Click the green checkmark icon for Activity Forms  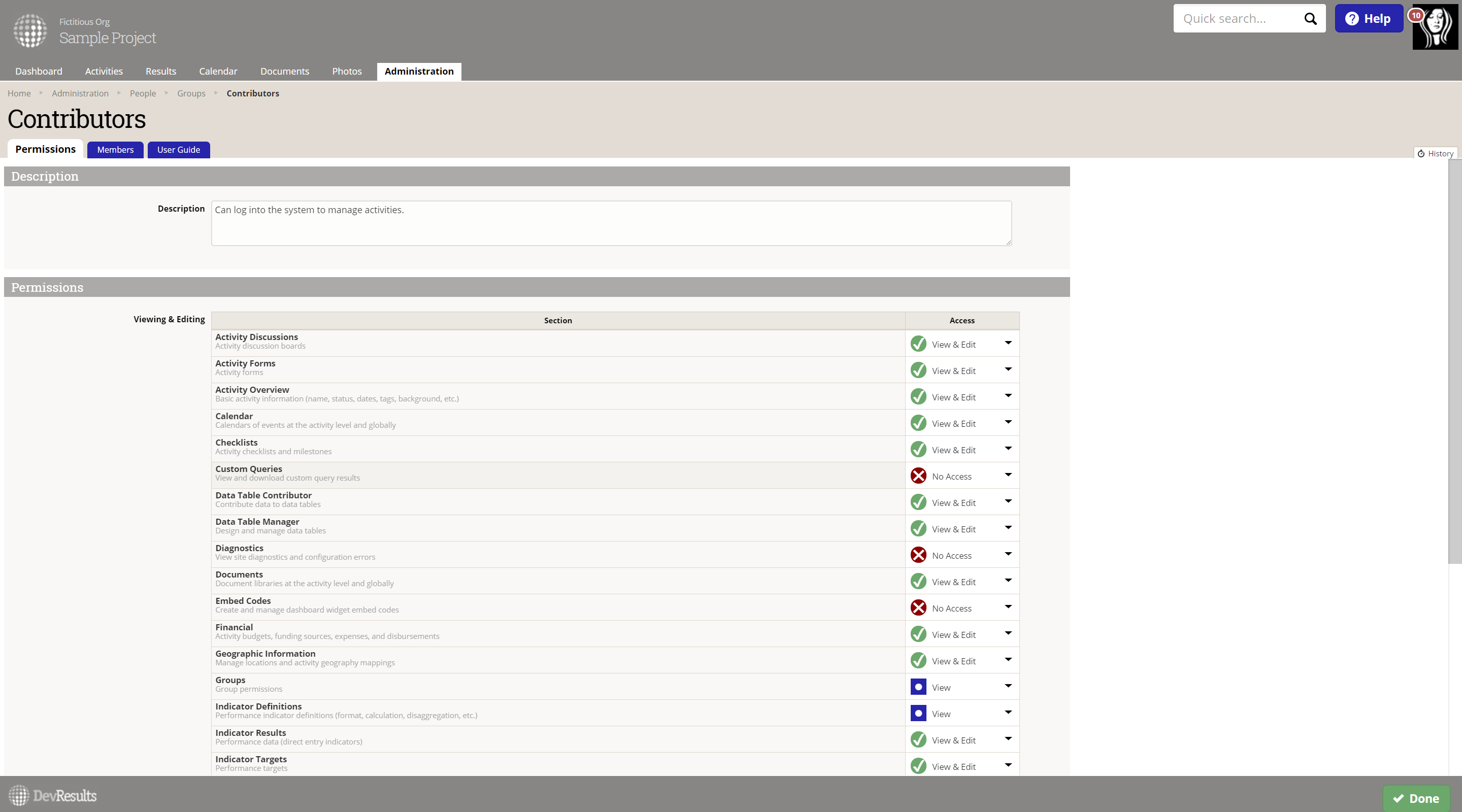coord(918,370)
